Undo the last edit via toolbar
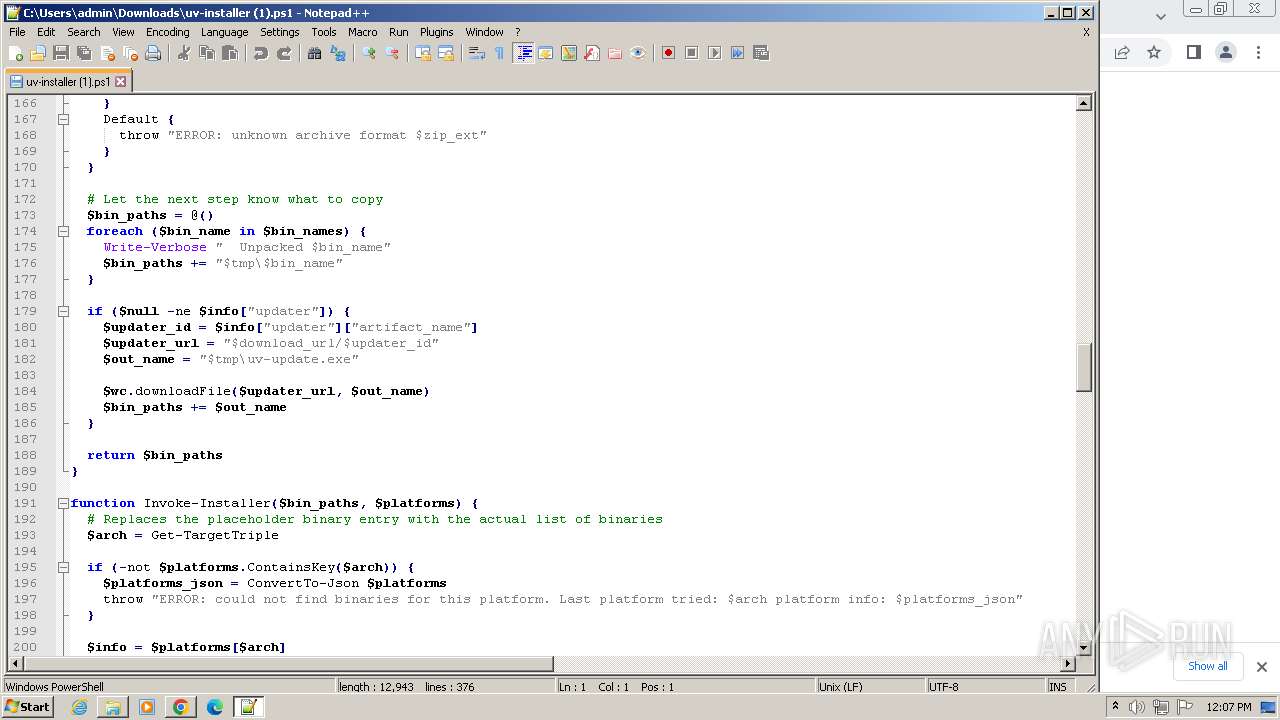Image resolution: width=1280 pixels, height=720 pixels. [x=261, y=53]
